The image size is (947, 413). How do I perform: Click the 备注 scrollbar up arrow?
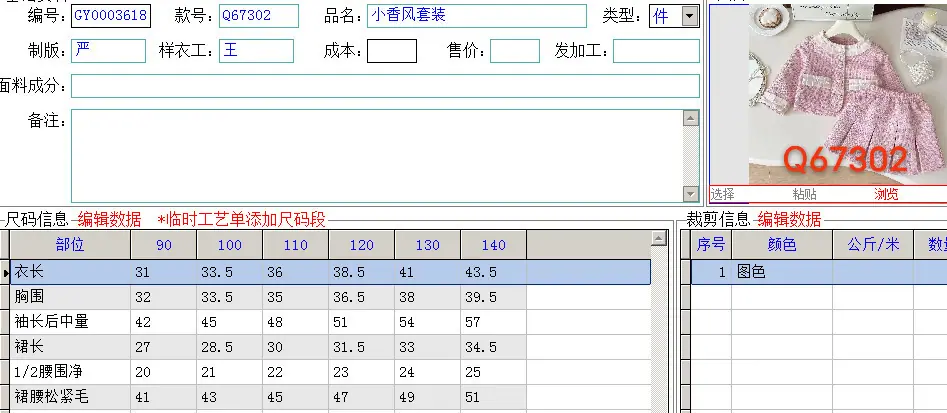click(x=691, y=118)
